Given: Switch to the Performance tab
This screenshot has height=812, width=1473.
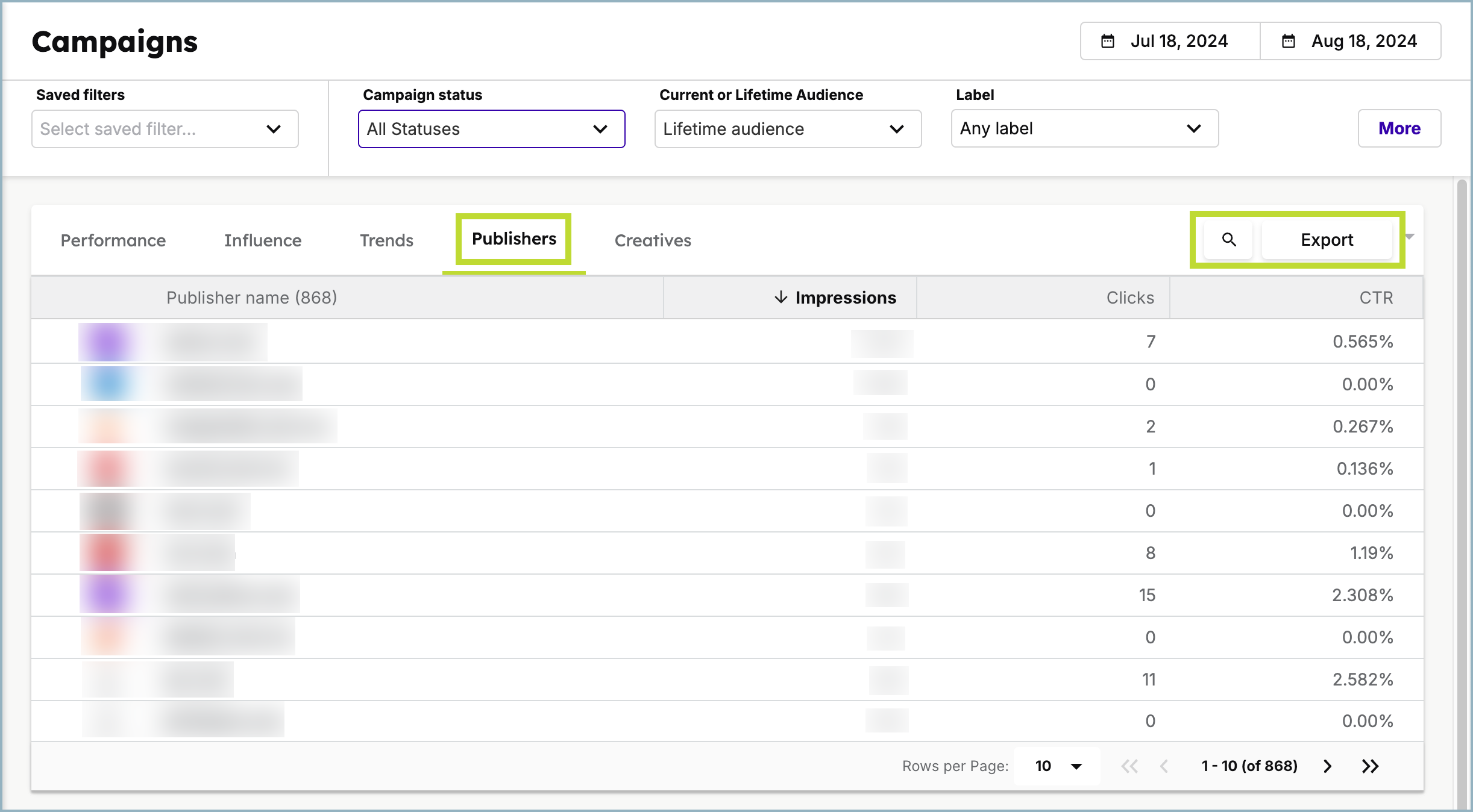Looking at the screenshot, I should pyautogui.click(x=113, y=240).
